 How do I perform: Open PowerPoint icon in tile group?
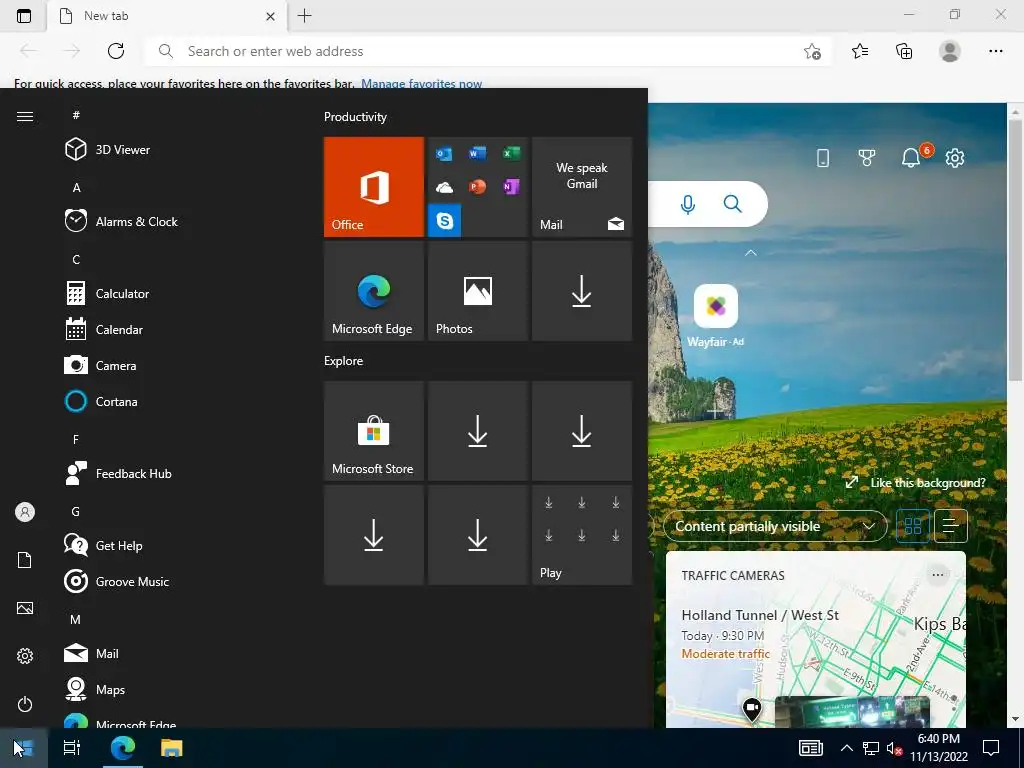click(477, 187)
